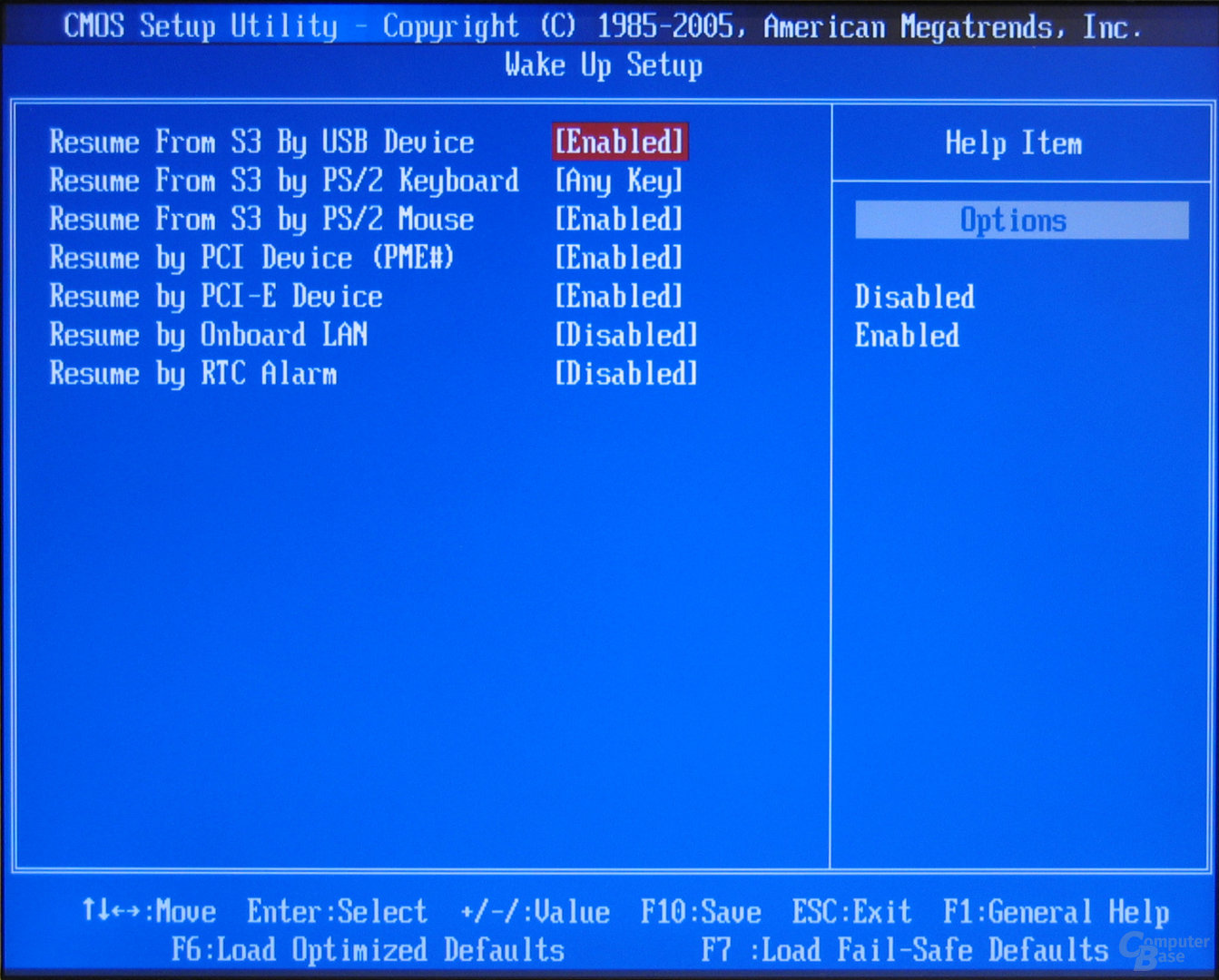Click F7 :Load Fail-Safe Defaults
The image size is (1219, 980).
(x=905, y=950)
